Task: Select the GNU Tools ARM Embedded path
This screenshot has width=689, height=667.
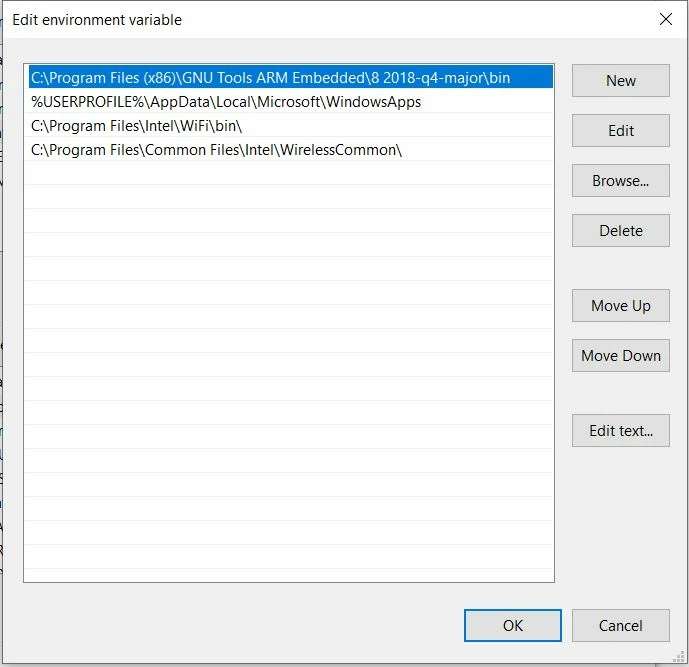Action: 291,77
